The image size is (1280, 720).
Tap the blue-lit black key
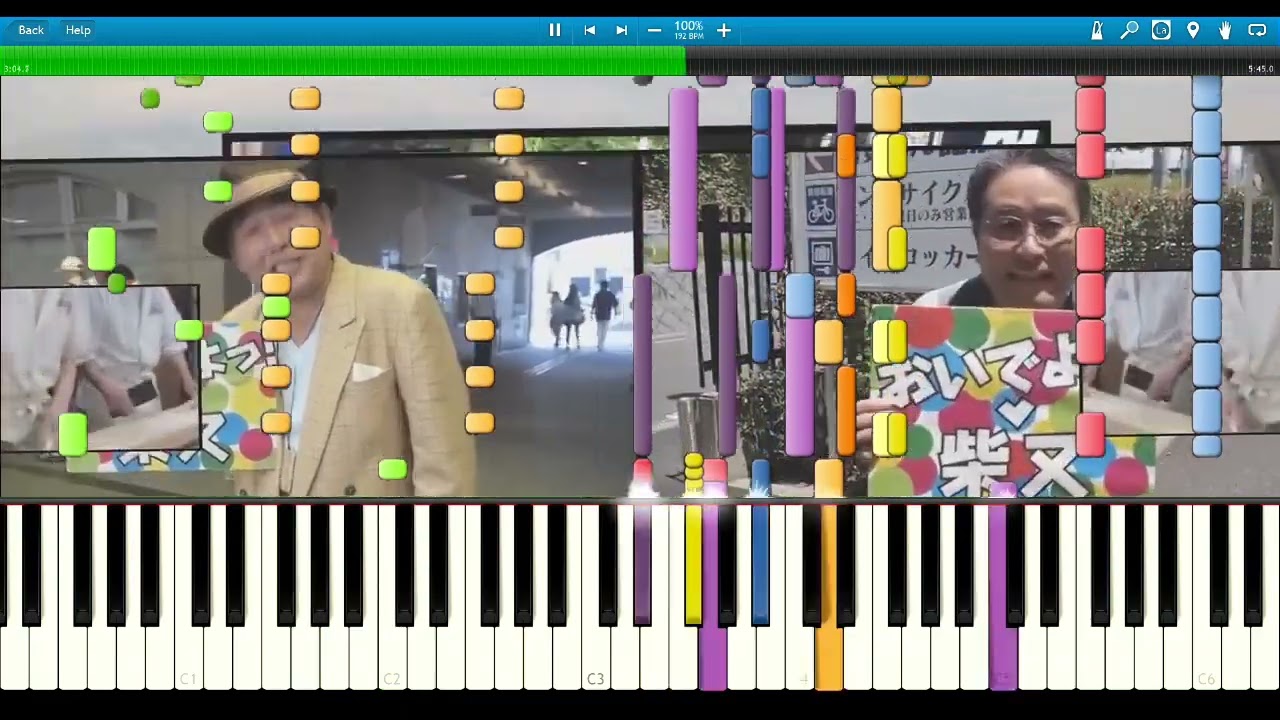761,565
